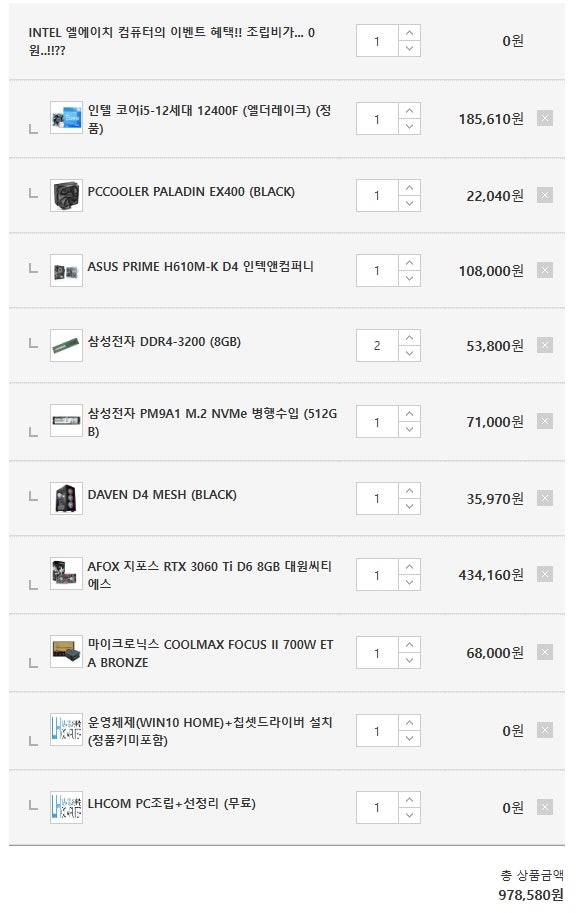Increase Samsung DDR4-3200 quantity with up arrow

[409, 338]
